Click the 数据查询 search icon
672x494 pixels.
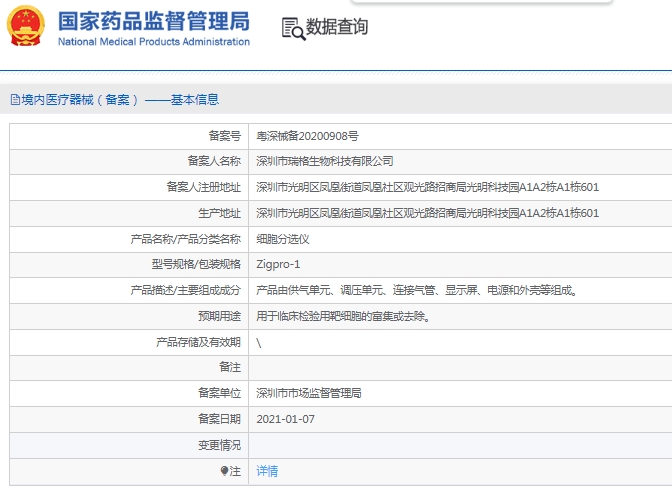point(294,29)
